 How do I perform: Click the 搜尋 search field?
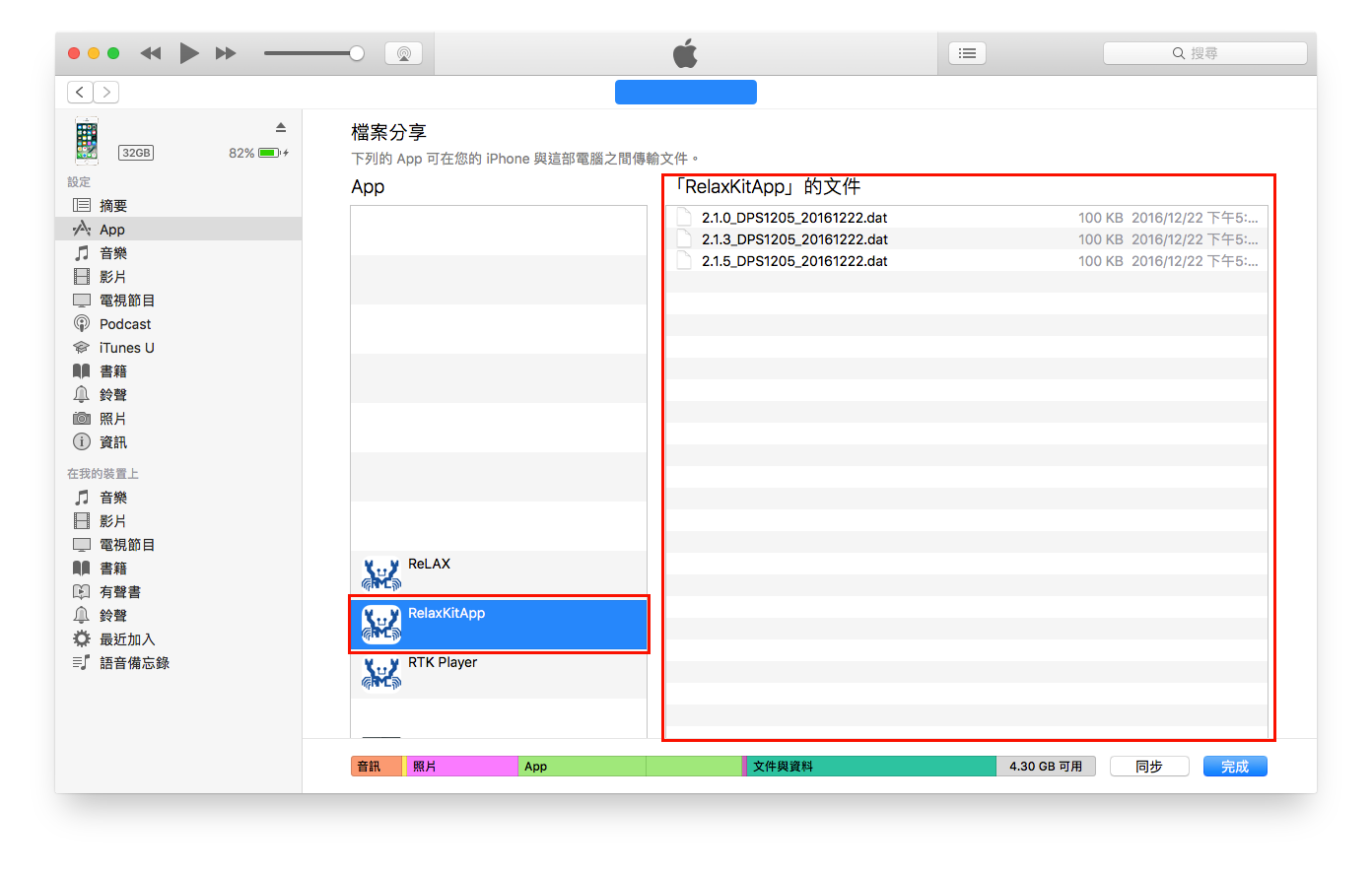(1204, 53)
